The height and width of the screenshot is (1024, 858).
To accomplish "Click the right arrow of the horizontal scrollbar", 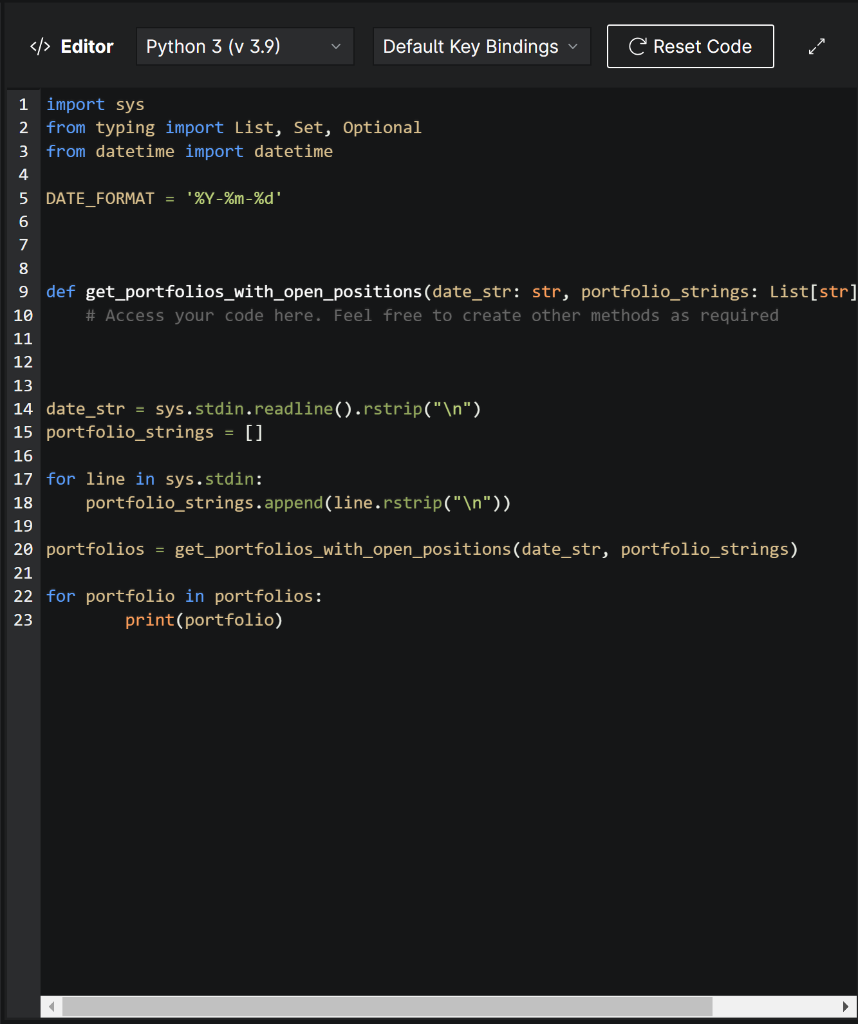I will point(847,1006).
